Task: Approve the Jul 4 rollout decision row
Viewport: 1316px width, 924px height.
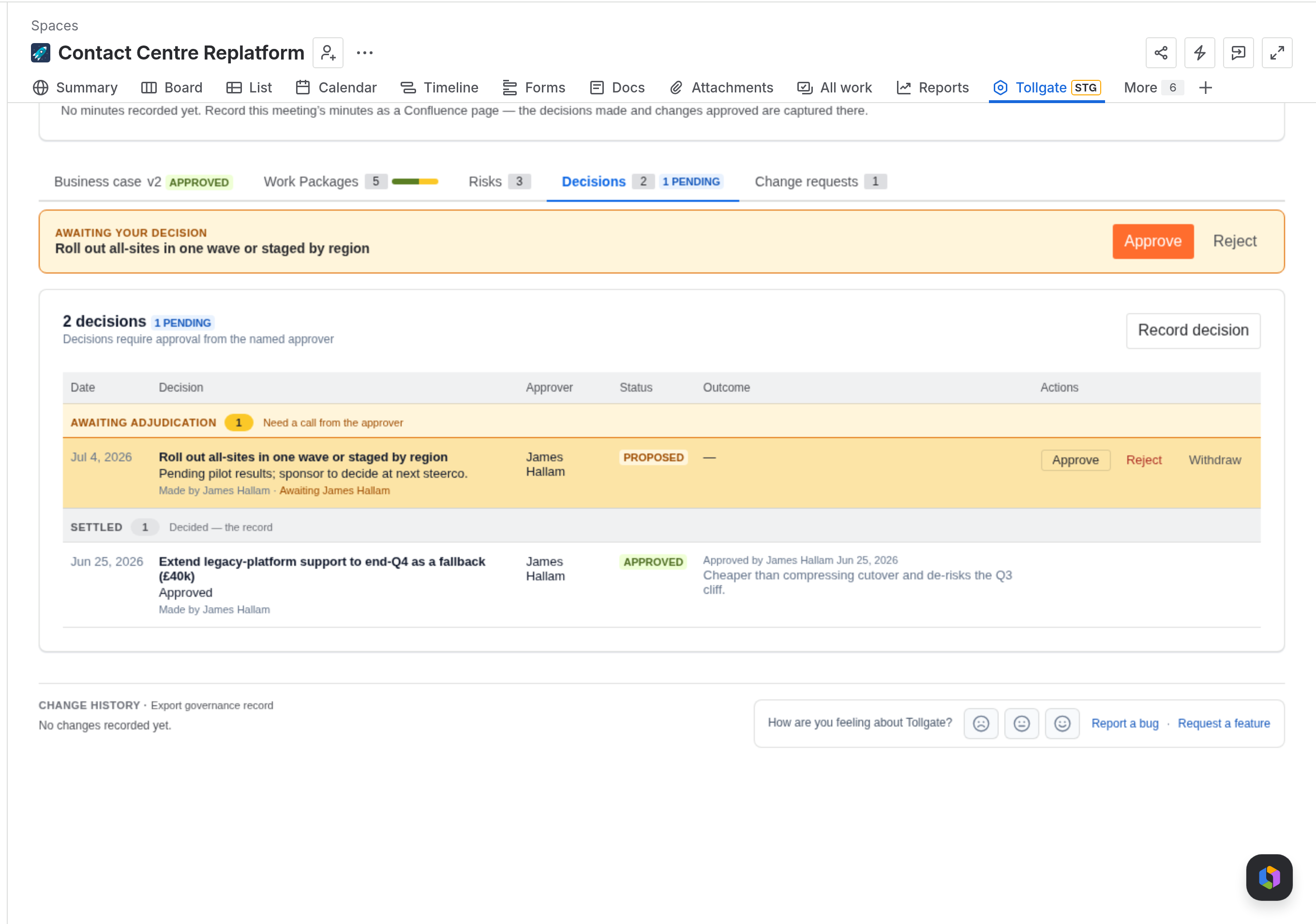Action: [1075, 460]
